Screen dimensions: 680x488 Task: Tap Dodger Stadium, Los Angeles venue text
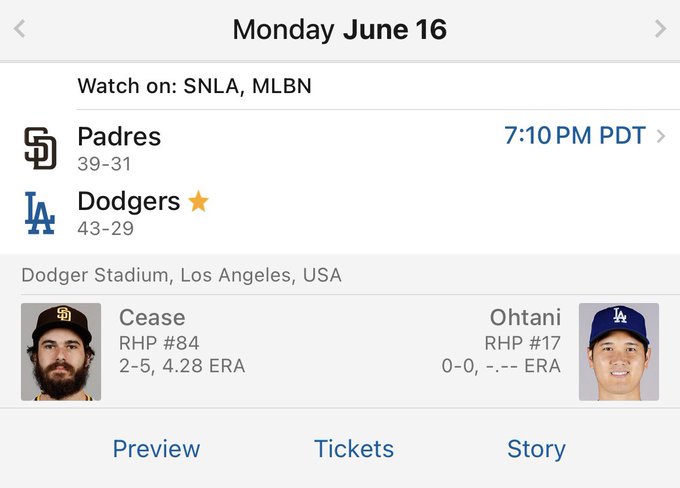pyautogui.click(x=181, y=275)
